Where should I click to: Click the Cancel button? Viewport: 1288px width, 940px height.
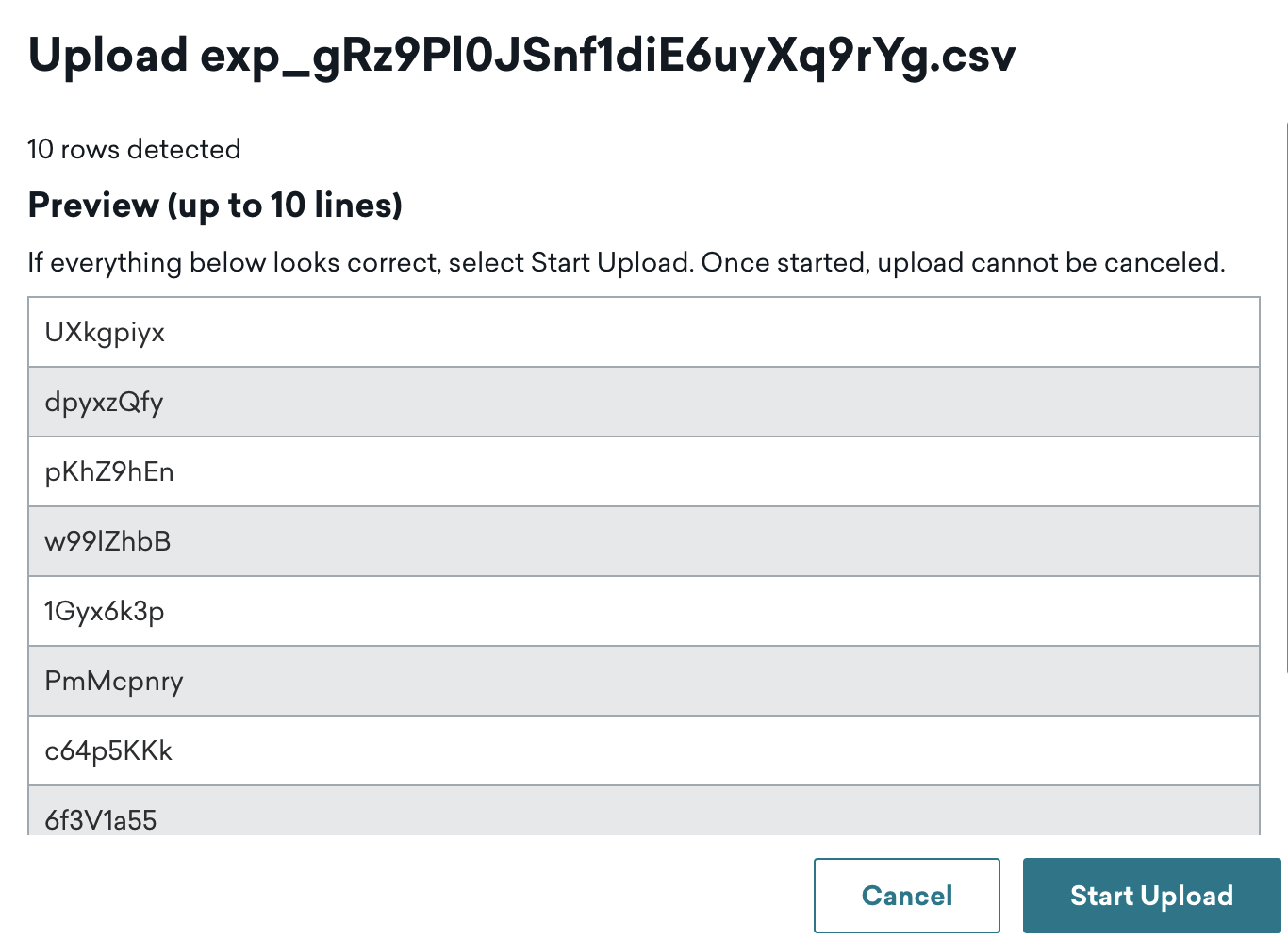point(906,895)
